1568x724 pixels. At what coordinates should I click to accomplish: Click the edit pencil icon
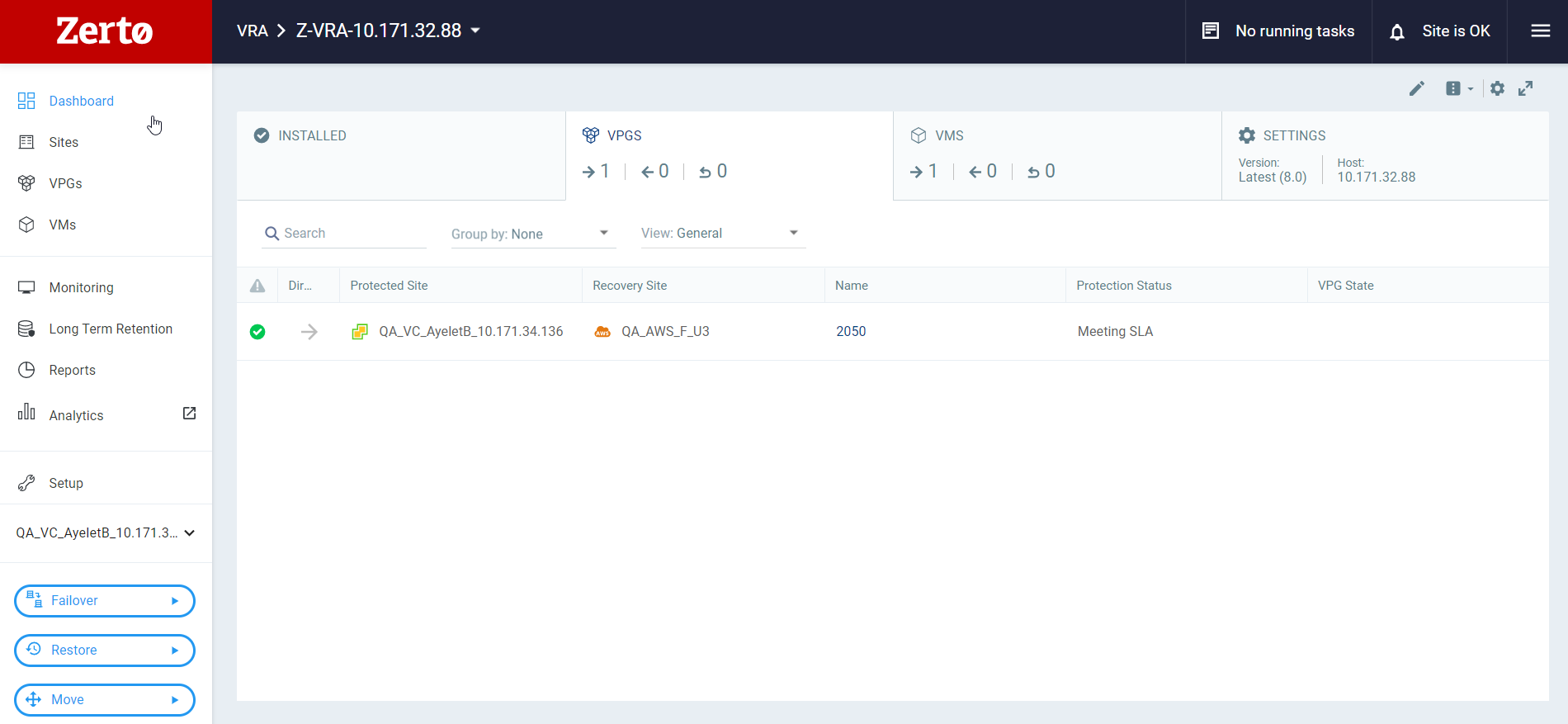(1417, 88)
